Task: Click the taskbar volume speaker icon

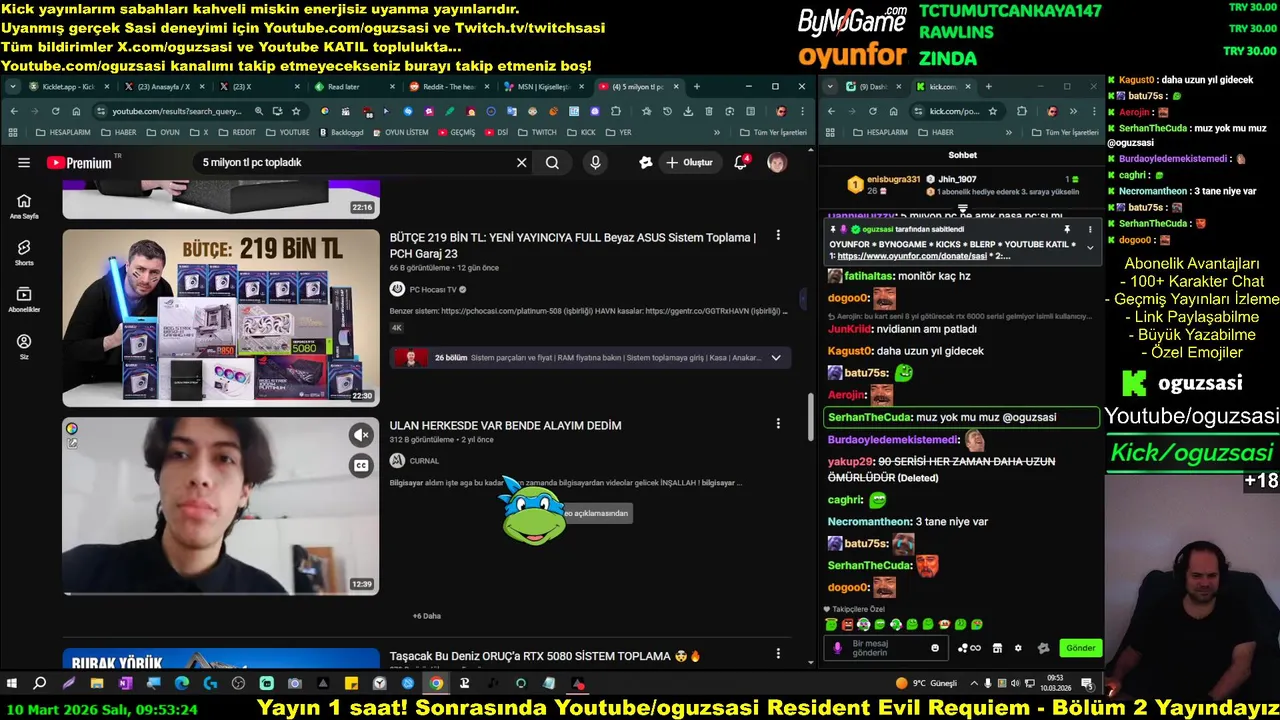Action: (1016, 684)
